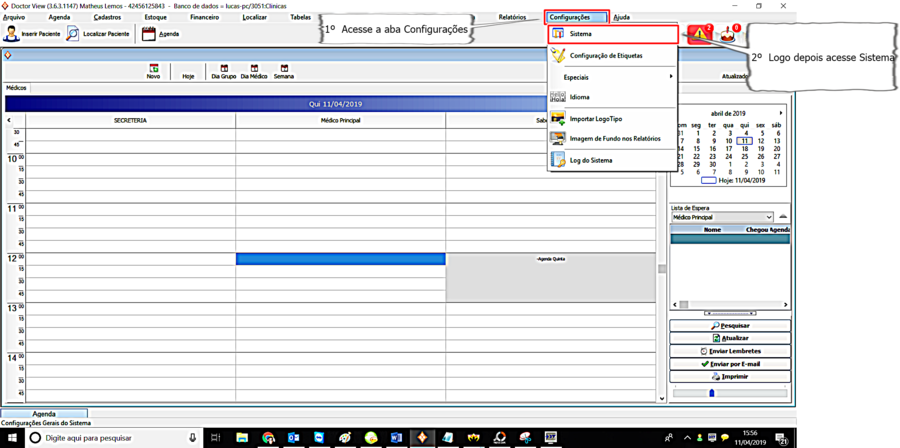Click the Imprimir button
The width and height of the screenshot is (900, 448).
click(x=730, y=377)
